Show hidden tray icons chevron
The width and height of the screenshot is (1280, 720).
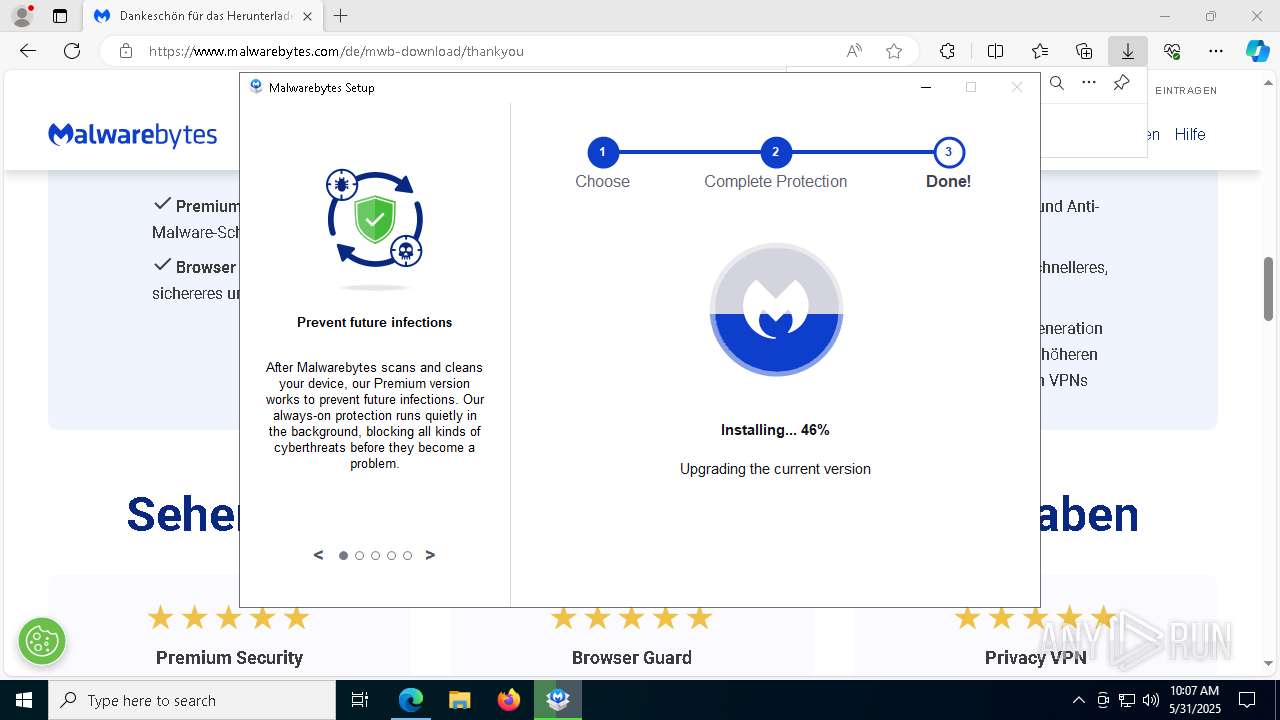click(1078, 700)
